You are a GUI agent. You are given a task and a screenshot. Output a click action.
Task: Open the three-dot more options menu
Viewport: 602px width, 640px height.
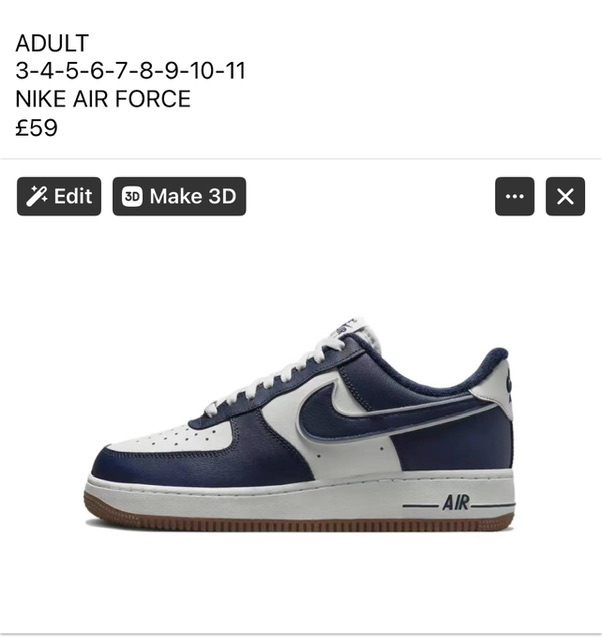(514, 196)
